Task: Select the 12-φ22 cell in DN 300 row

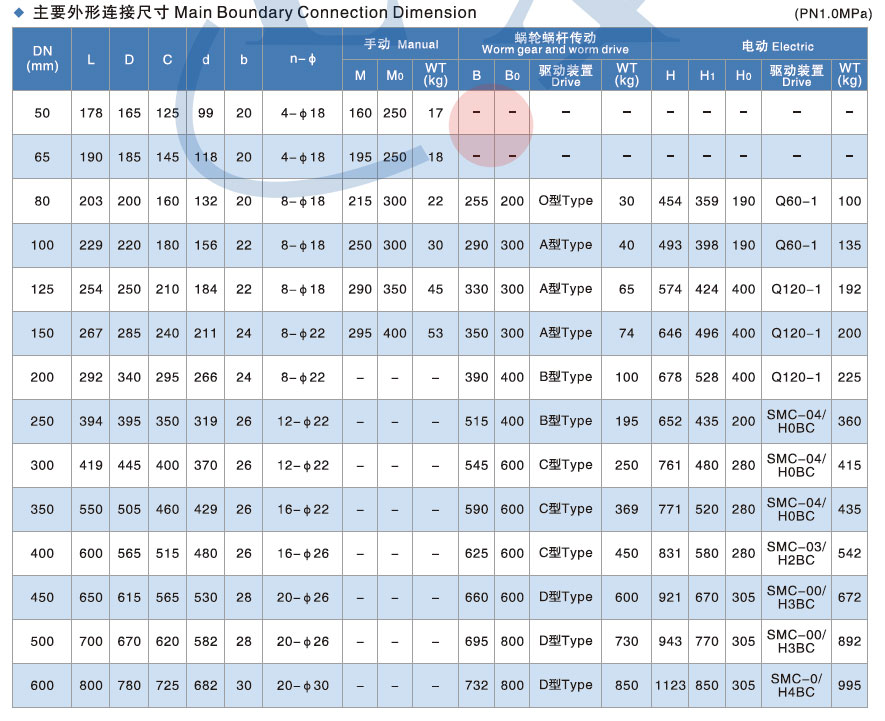Action: [x=303, y=465]
